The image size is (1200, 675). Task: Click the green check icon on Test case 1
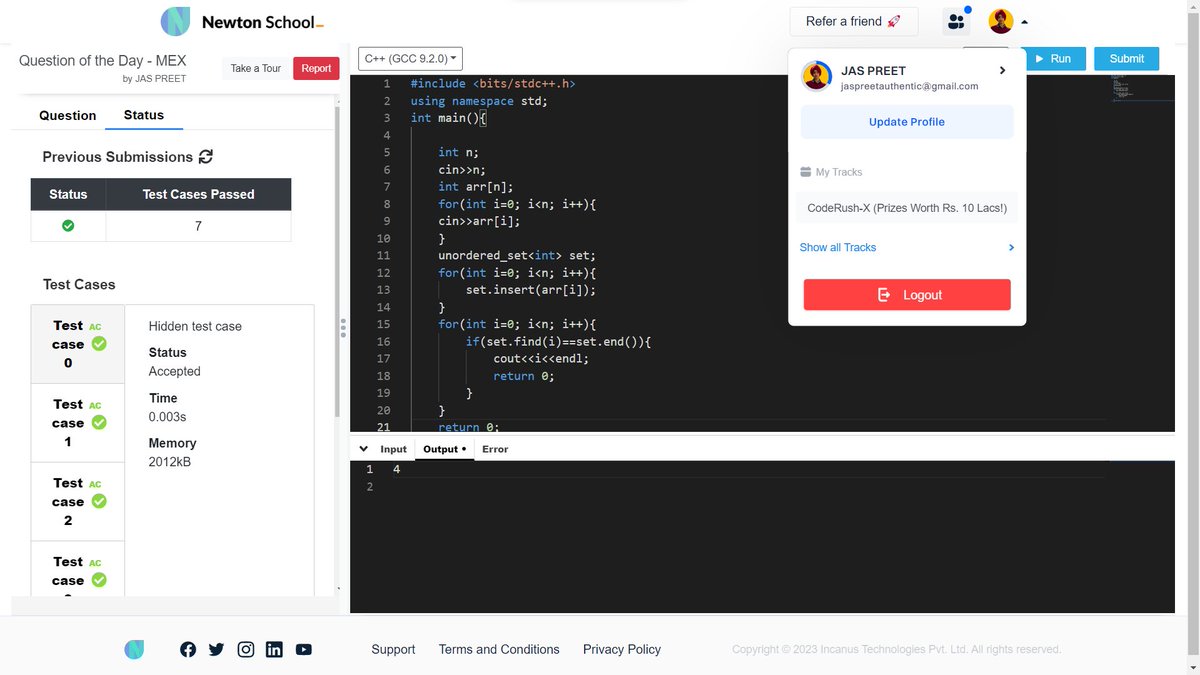[x=99, y=422]
